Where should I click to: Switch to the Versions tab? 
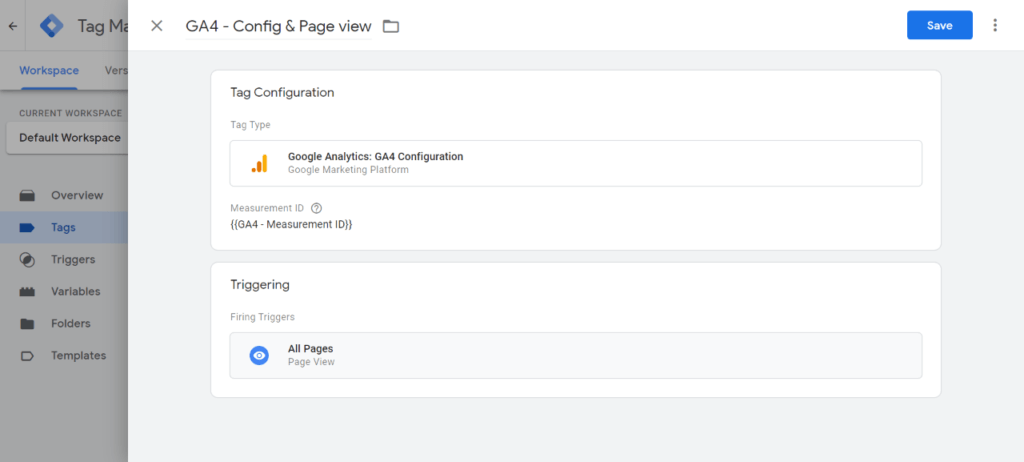coord(116,71)
